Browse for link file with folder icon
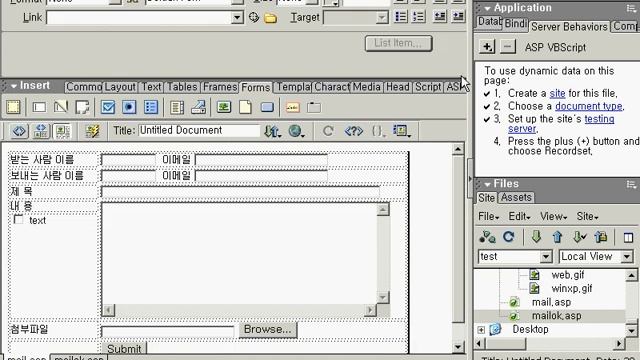Viewport: 640px width, 360px height. [x=270, y=18]
